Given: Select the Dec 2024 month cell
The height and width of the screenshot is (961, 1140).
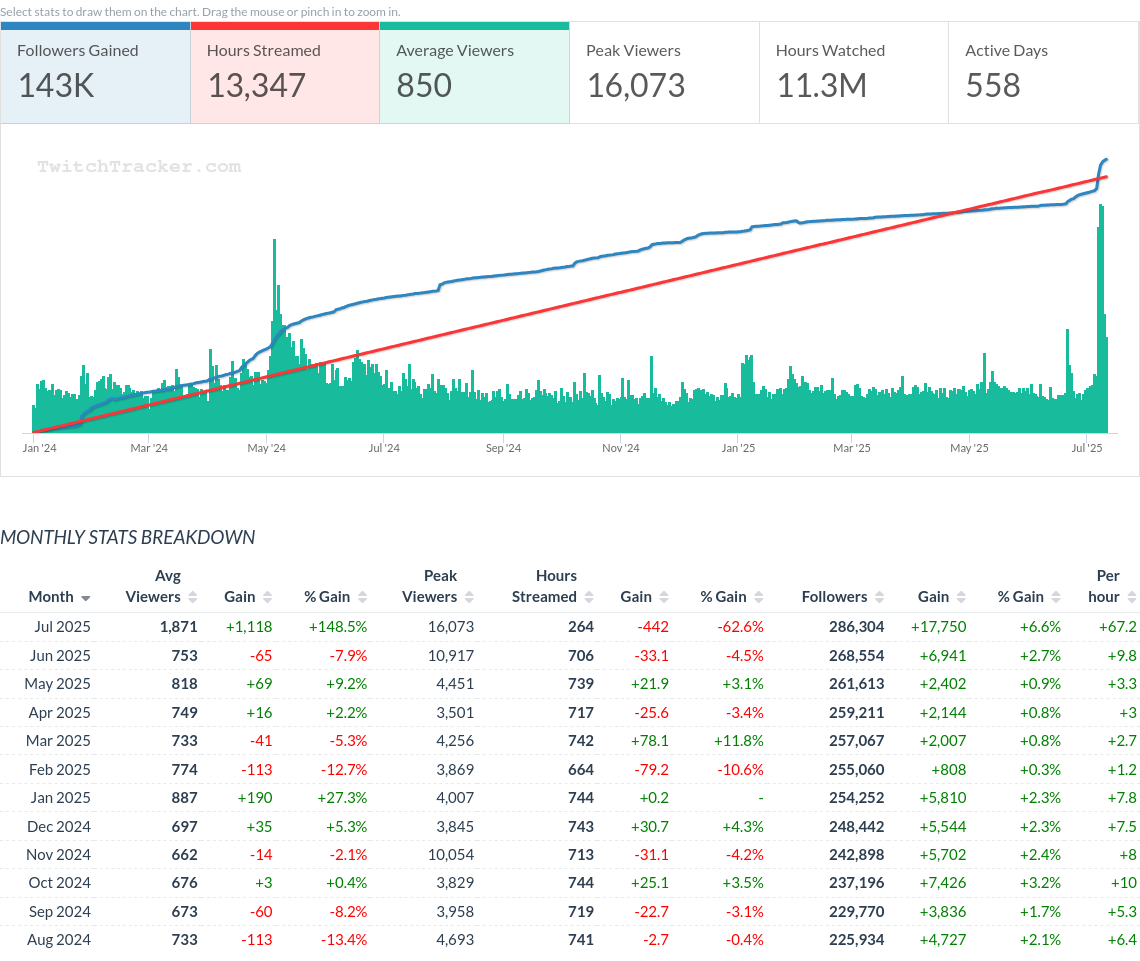Looking at the screenshot, I should tap(59, 827).
